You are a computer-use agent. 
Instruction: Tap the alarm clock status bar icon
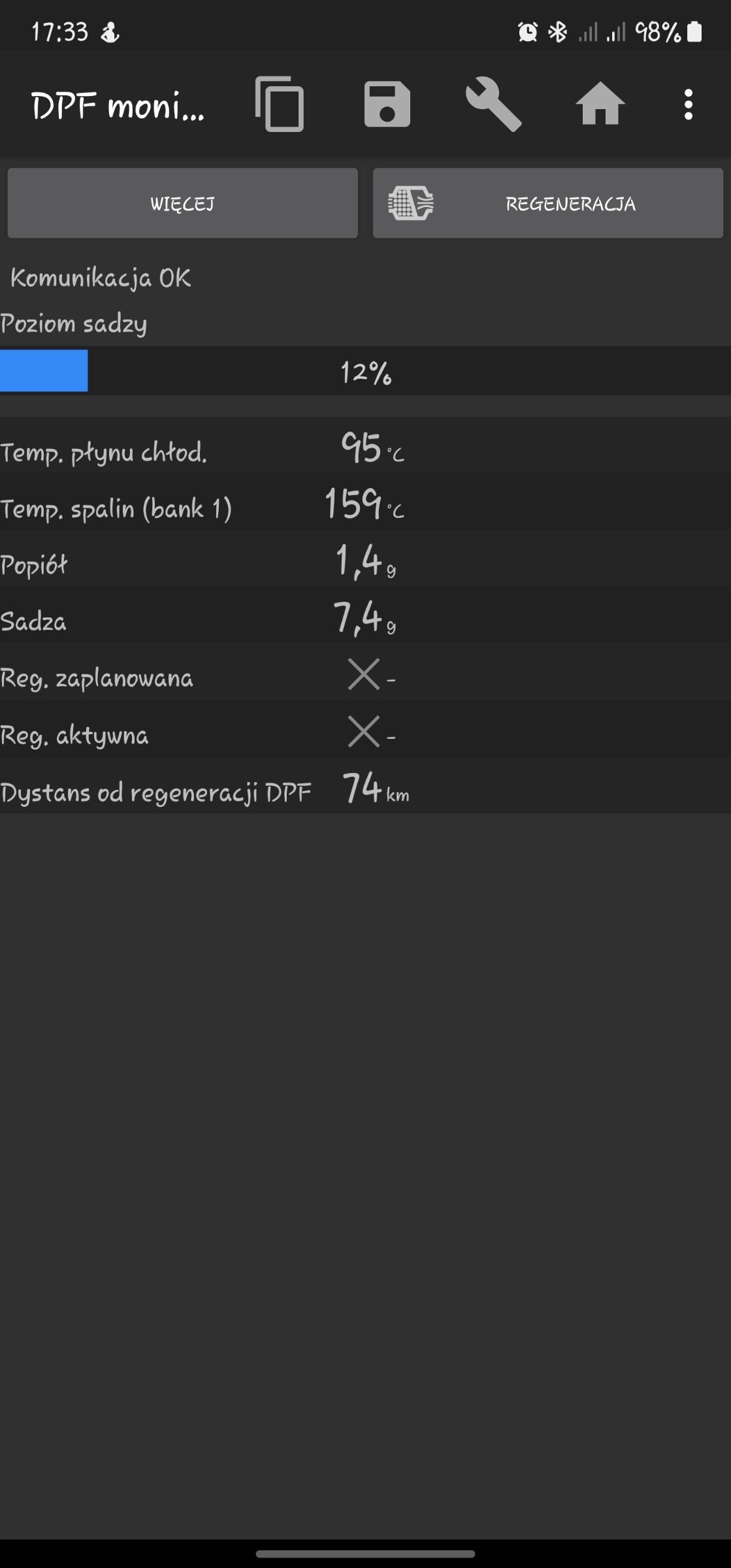pos(527,31)
